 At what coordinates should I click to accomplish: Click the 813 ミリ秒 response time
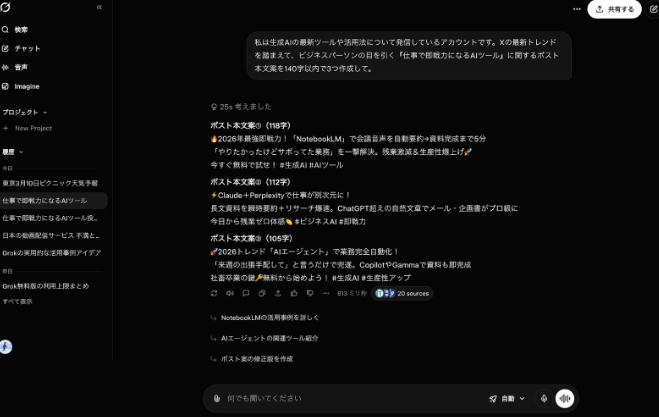pyautogui.click(x=352, y=293)
